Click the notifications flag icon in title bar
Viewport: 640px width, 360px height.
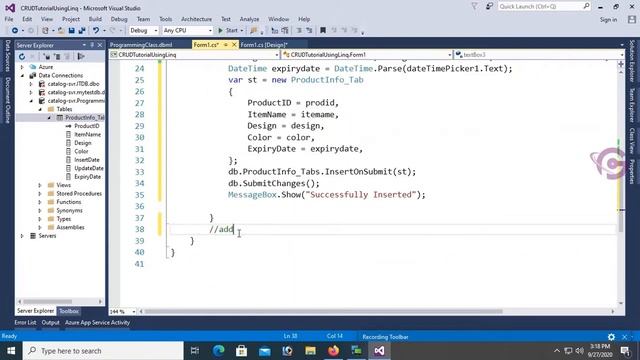474,7
